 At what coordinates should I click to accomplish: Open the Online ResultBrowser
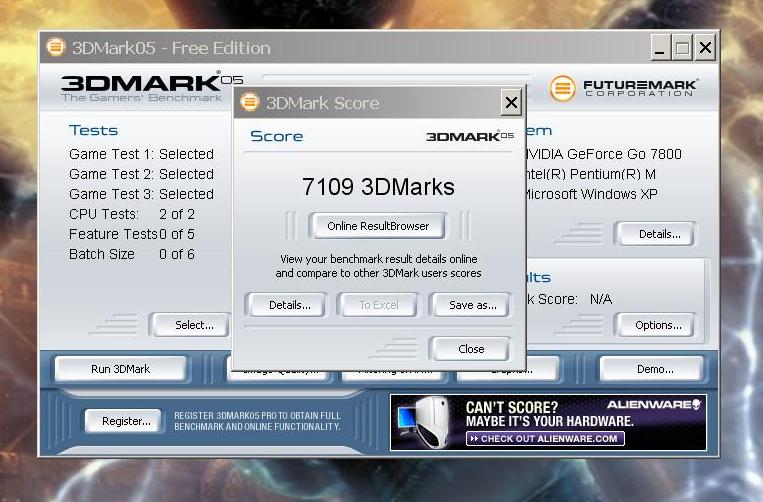[x=378, y=226]
